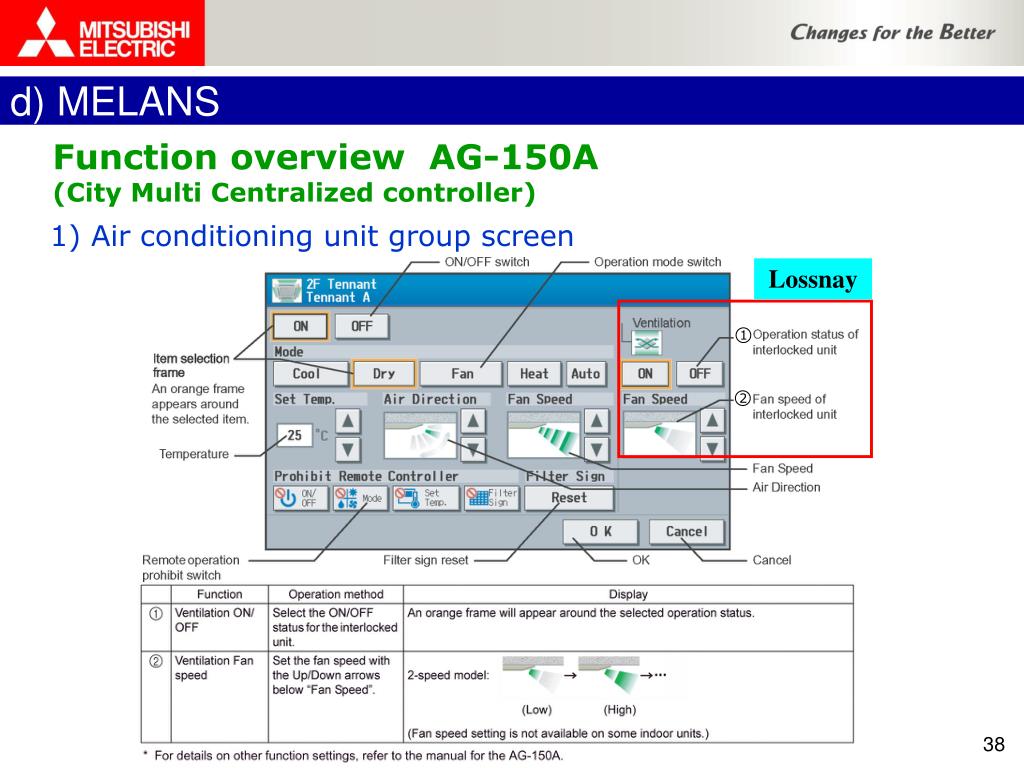This screenshot has width=1024, height=768.
Task: Click the page number 38
Action: coord(993,744)
